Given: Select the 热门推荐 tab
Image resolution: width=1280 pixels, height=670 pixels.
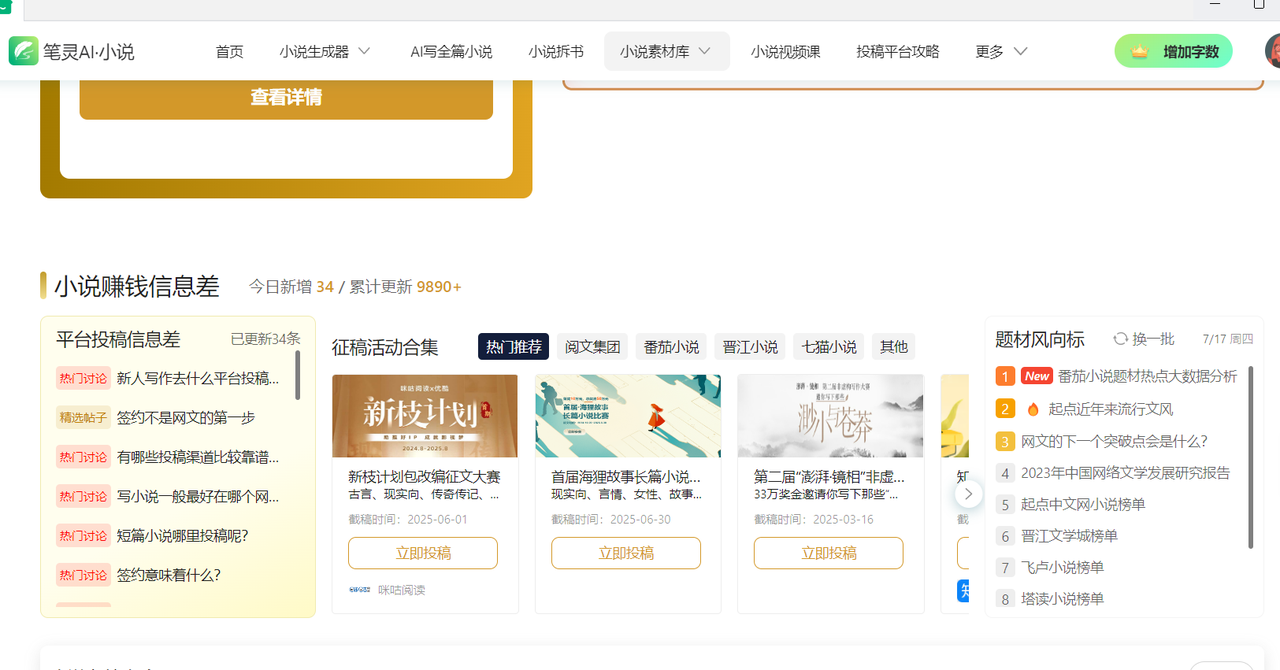Looking at the screenshot, I should point(514,347).
